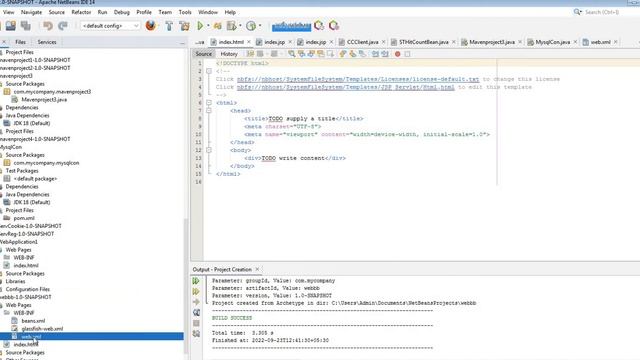This screenshot has height=360, width=640.
Task: Open the Run Project dropdown arrow
Action: [x=208, y=26]
